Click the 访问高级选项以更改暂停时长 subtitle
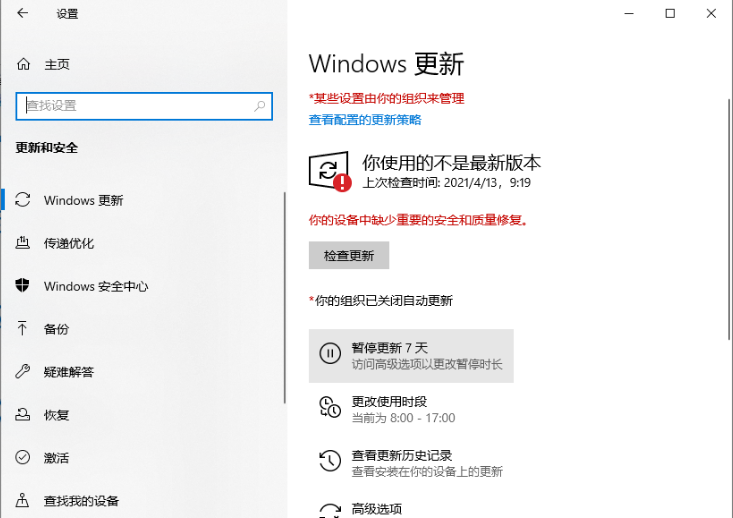Screen dimensions: 733x518 click(x=427, y=364)
